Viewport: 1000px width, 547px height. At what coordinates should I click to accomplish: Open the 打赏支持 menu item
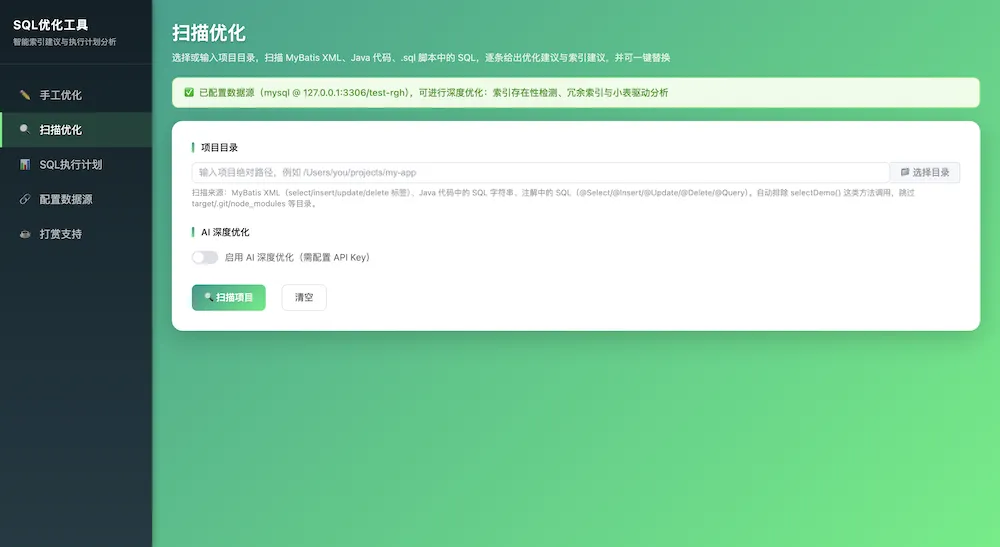click(x=76, y=234)
